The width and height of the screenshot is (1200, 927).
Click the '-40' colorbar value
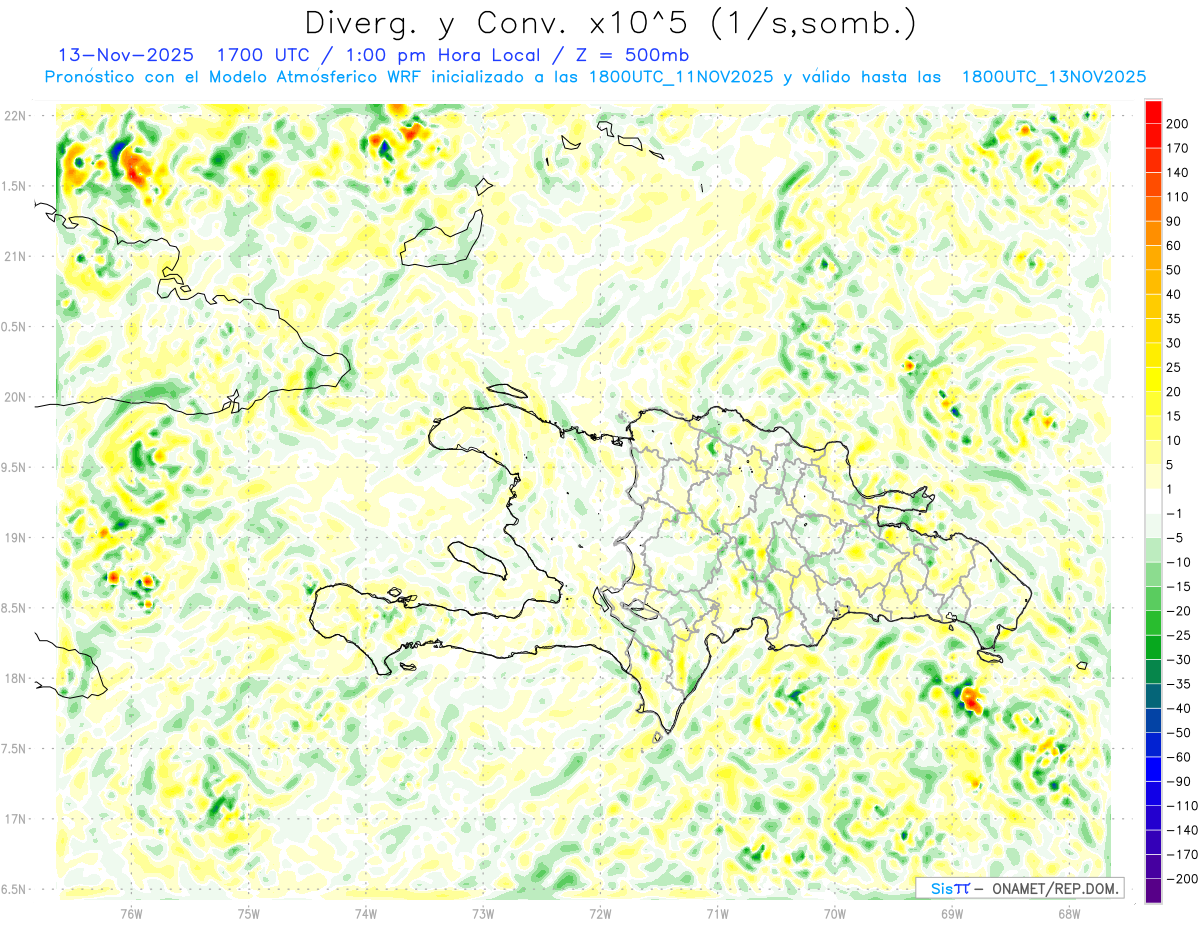pyautogui.click(x=1178, y=708)
